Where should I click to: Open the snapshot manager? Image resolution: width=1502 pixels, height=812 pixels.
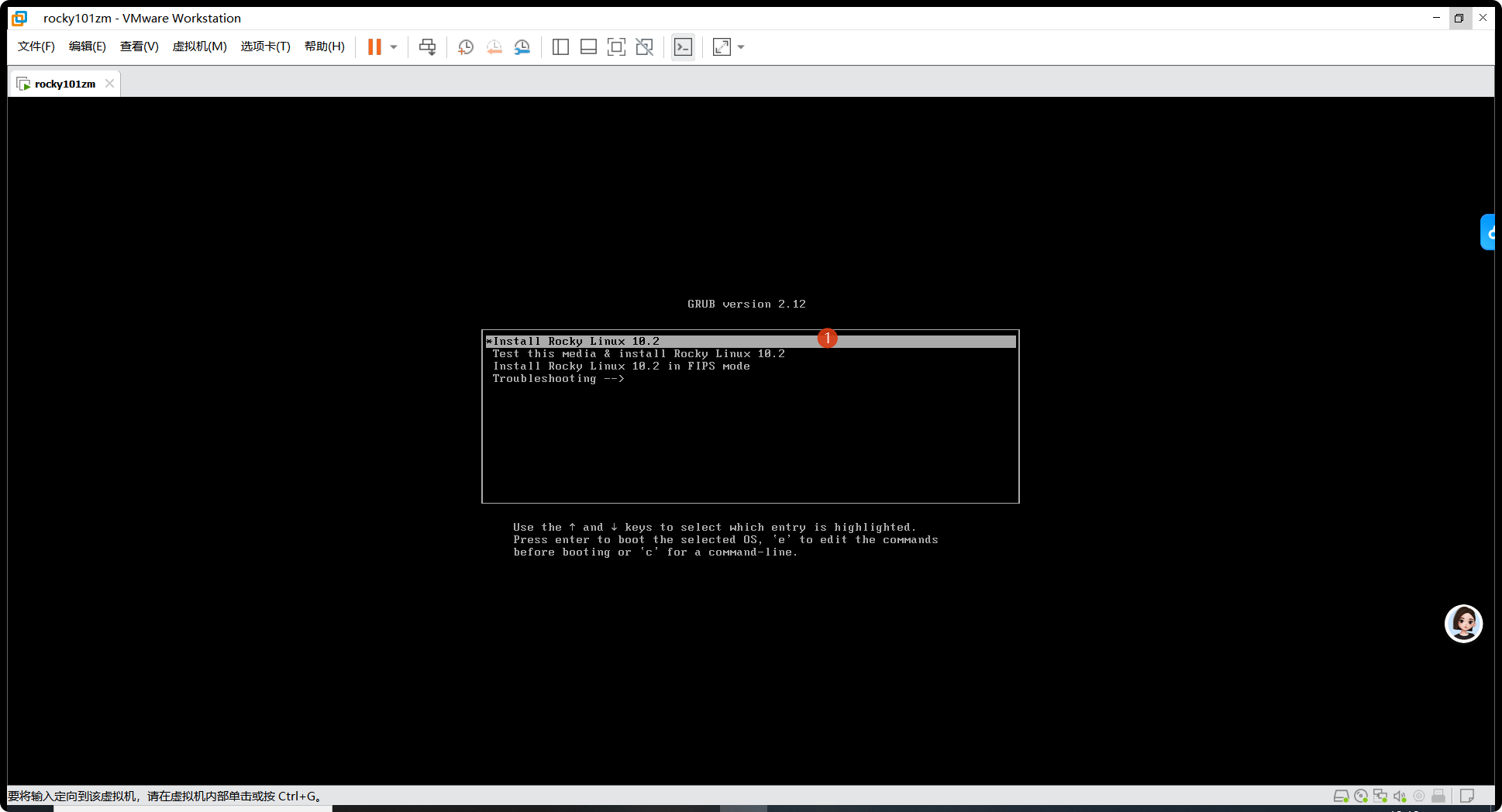522,47
